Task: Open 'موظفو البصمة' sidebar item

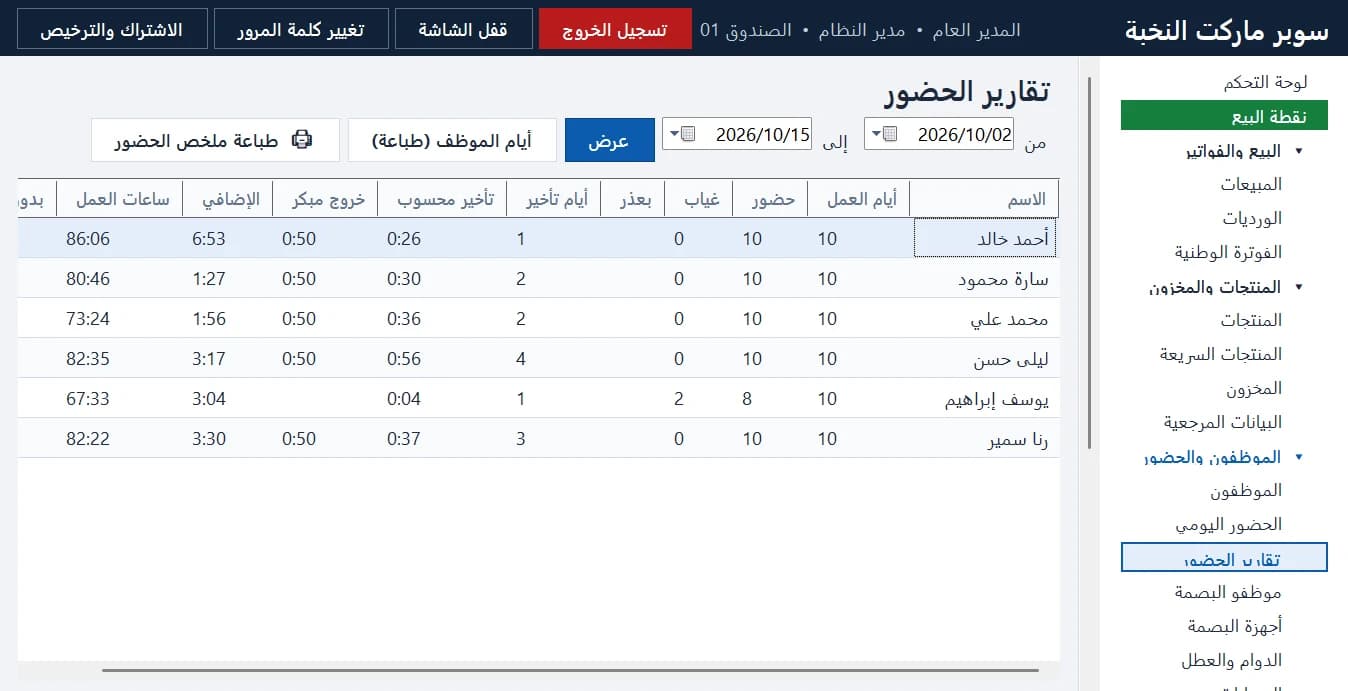Action: pos(1228,593)
